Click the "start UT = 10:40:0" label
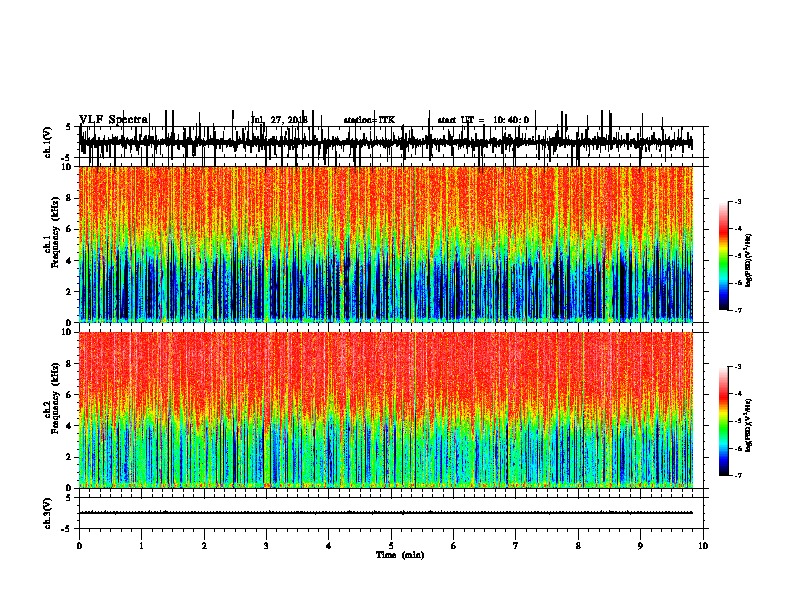This screenshot has height=612, width=792. click(x=483, y=120)
